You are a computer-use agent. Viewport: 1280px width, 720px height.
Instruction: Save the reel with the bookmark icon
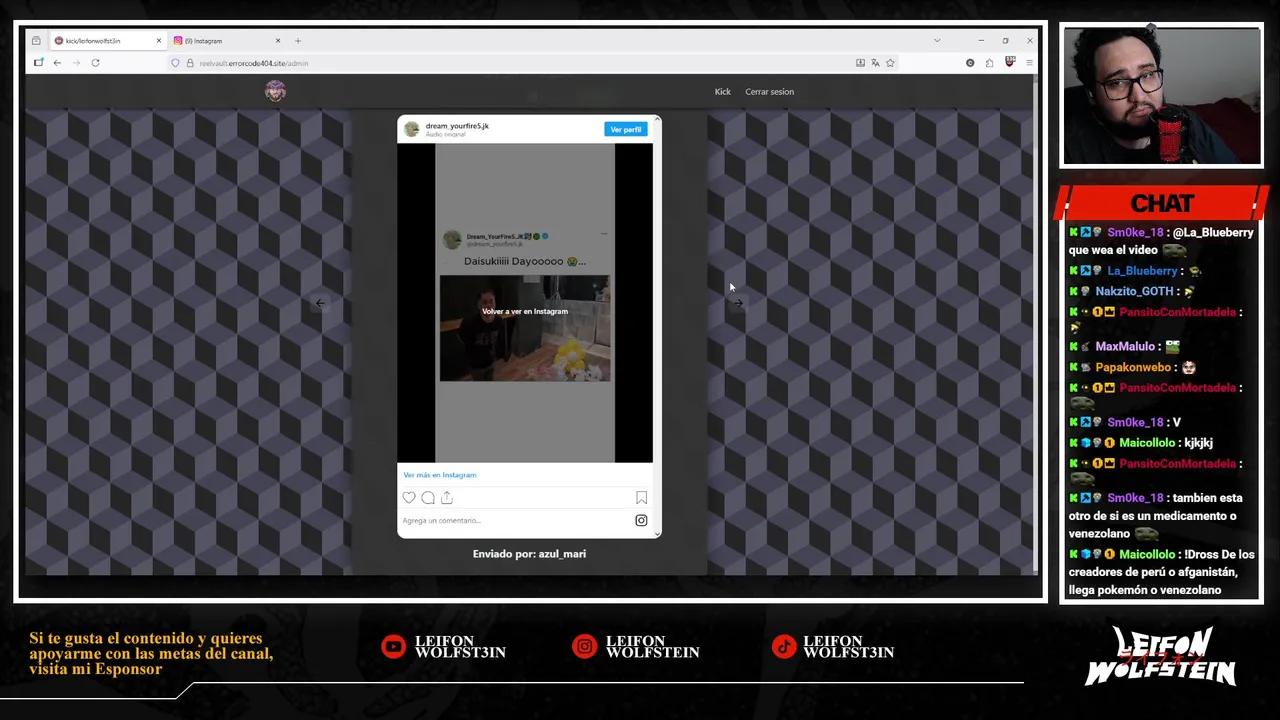pos(641,498)
